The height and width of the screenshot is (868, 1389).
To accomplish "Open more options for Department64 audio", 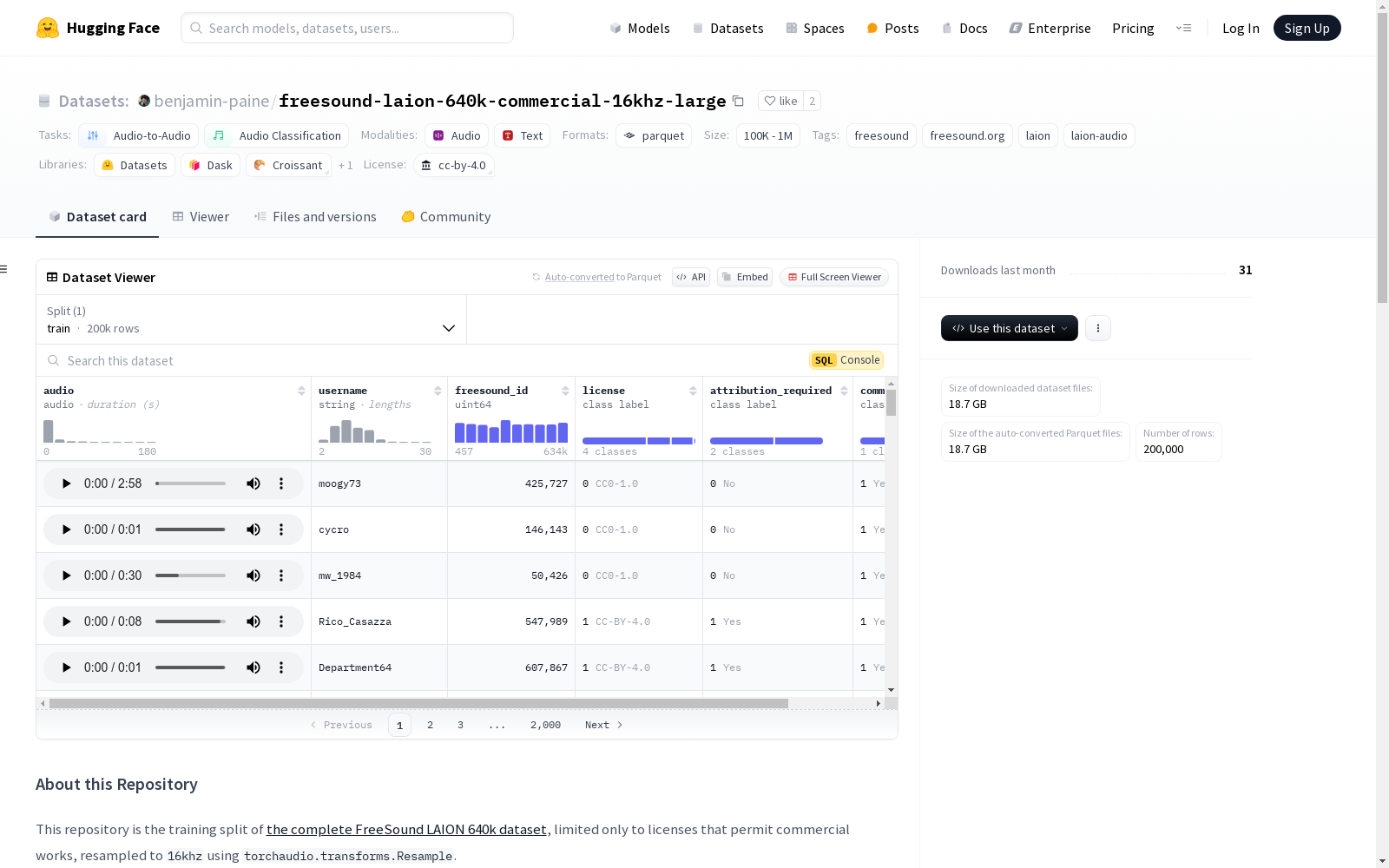I will pos(281,667).
